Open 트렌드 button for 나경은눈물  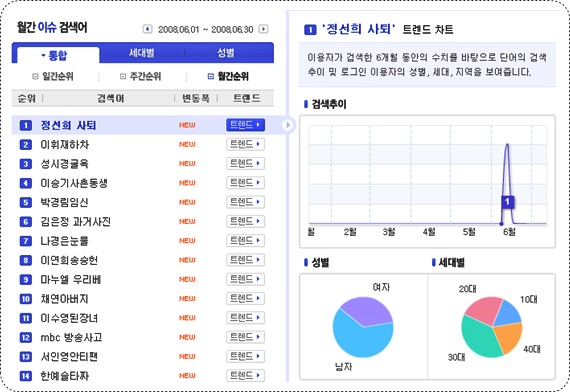coord(245,240)
